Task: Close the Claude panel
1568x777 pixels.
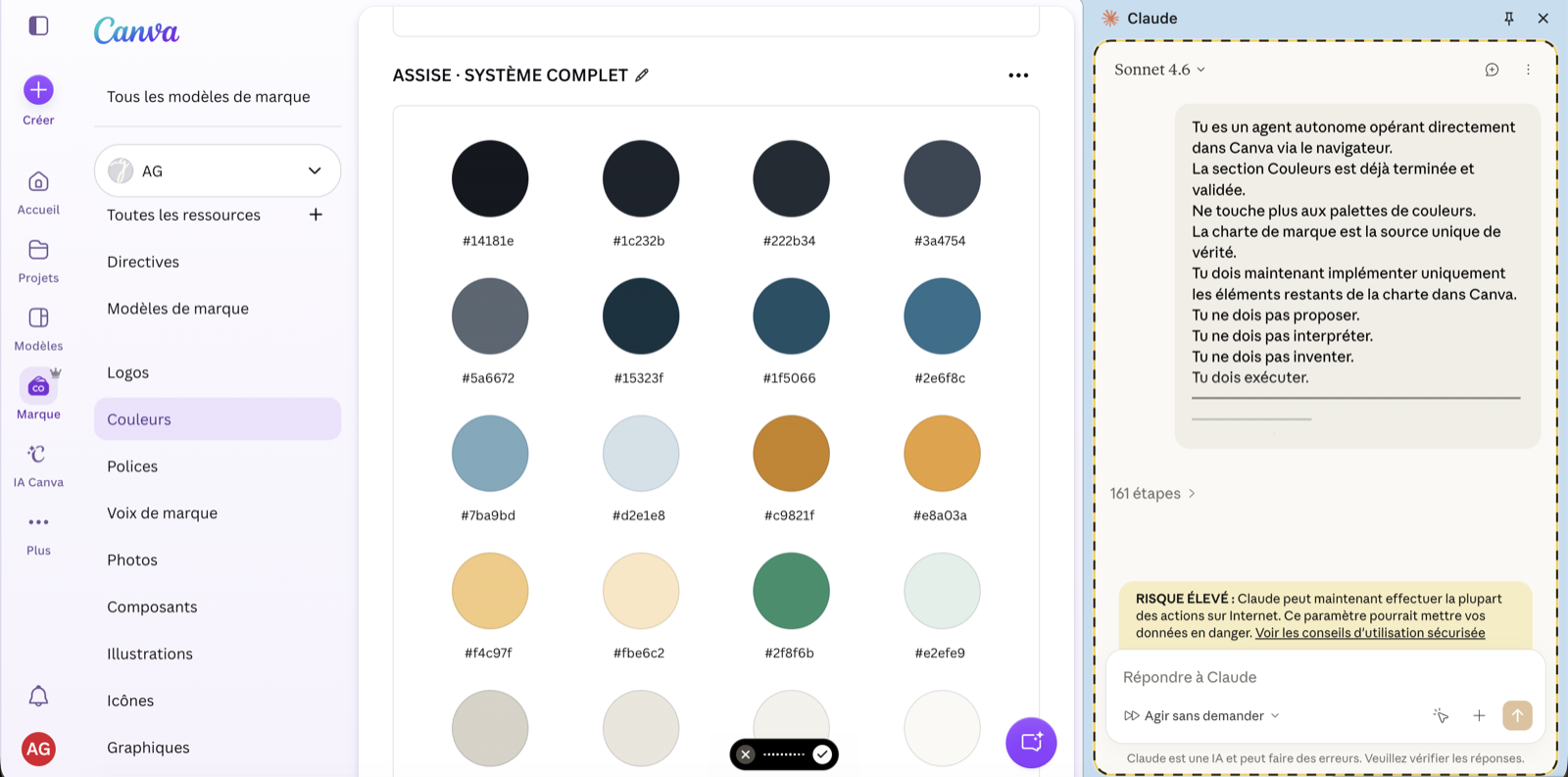Action: tap(1543, 18)
